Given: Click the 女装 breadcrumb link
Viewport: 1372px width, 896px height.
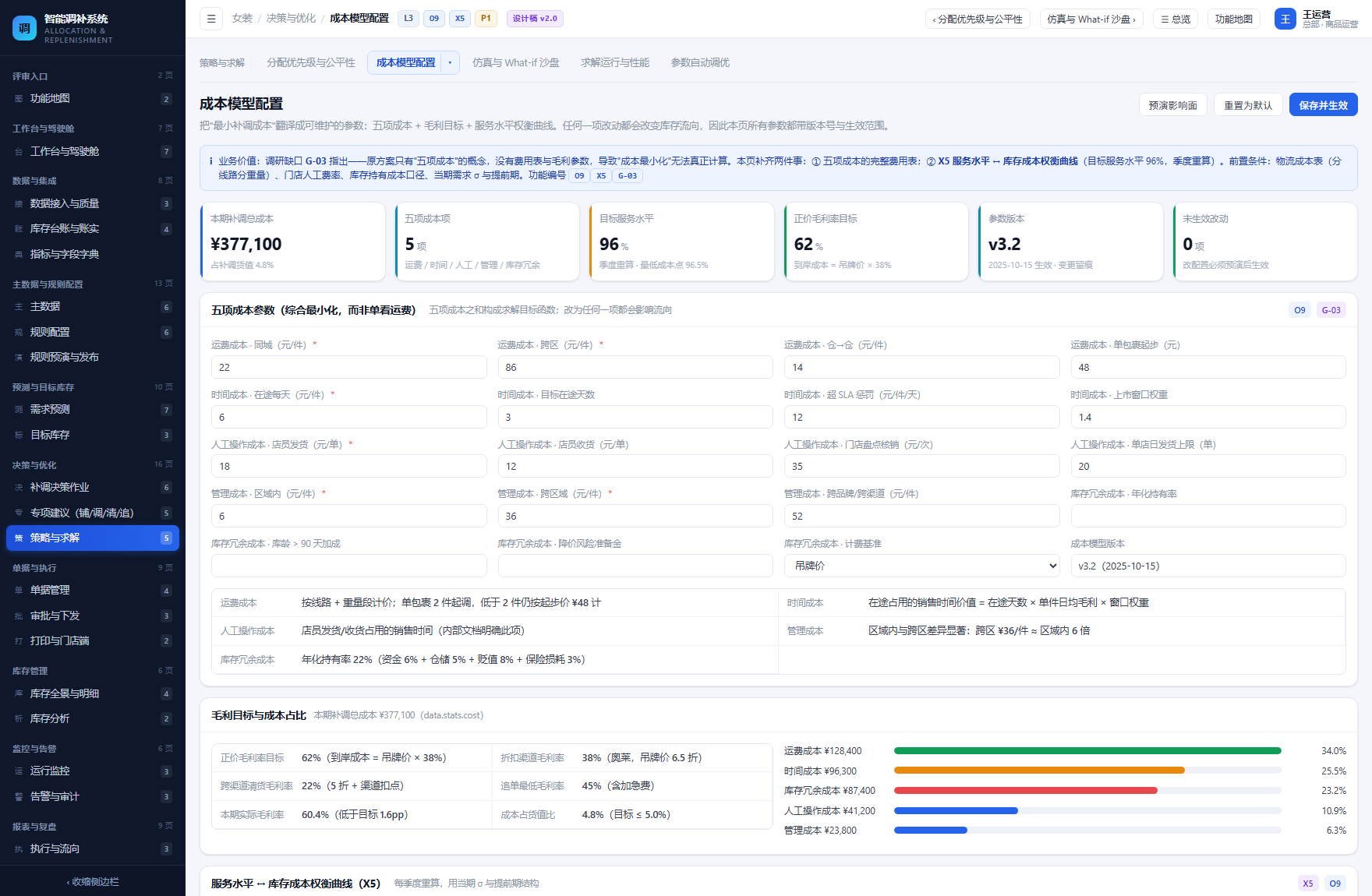Looking at the screenshot, I should tap(242, 19).
